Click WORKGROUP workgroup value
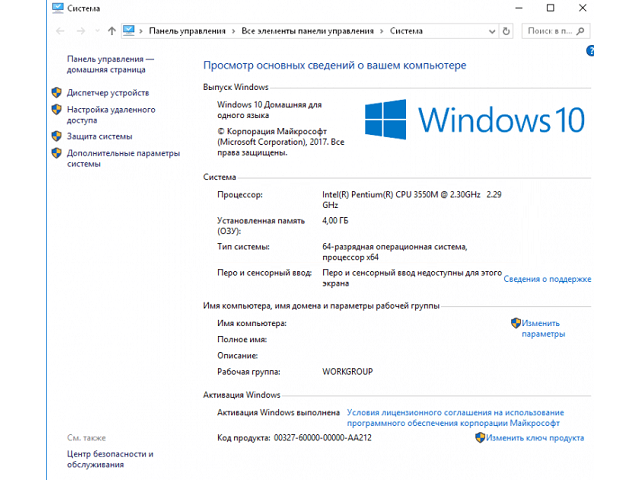Screen dimensions: 640x480 (x=347, y=372)
